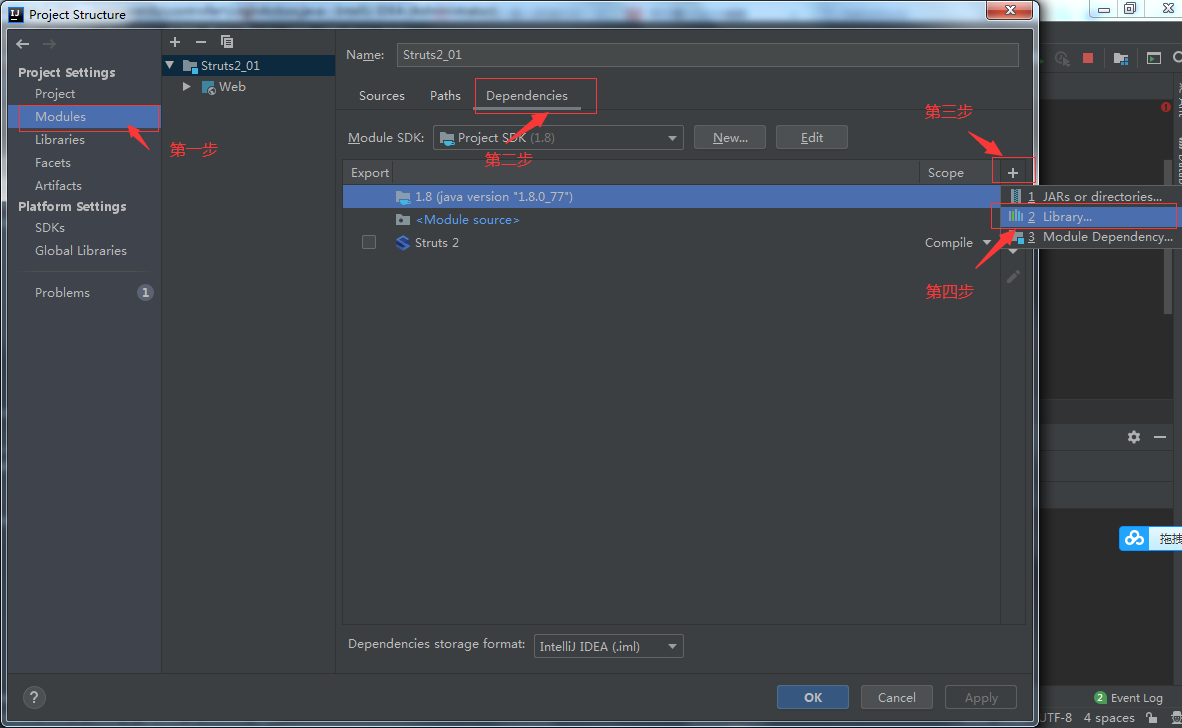
Task: Expand the Web facet tree node
Action: click(x=186, y=87)
